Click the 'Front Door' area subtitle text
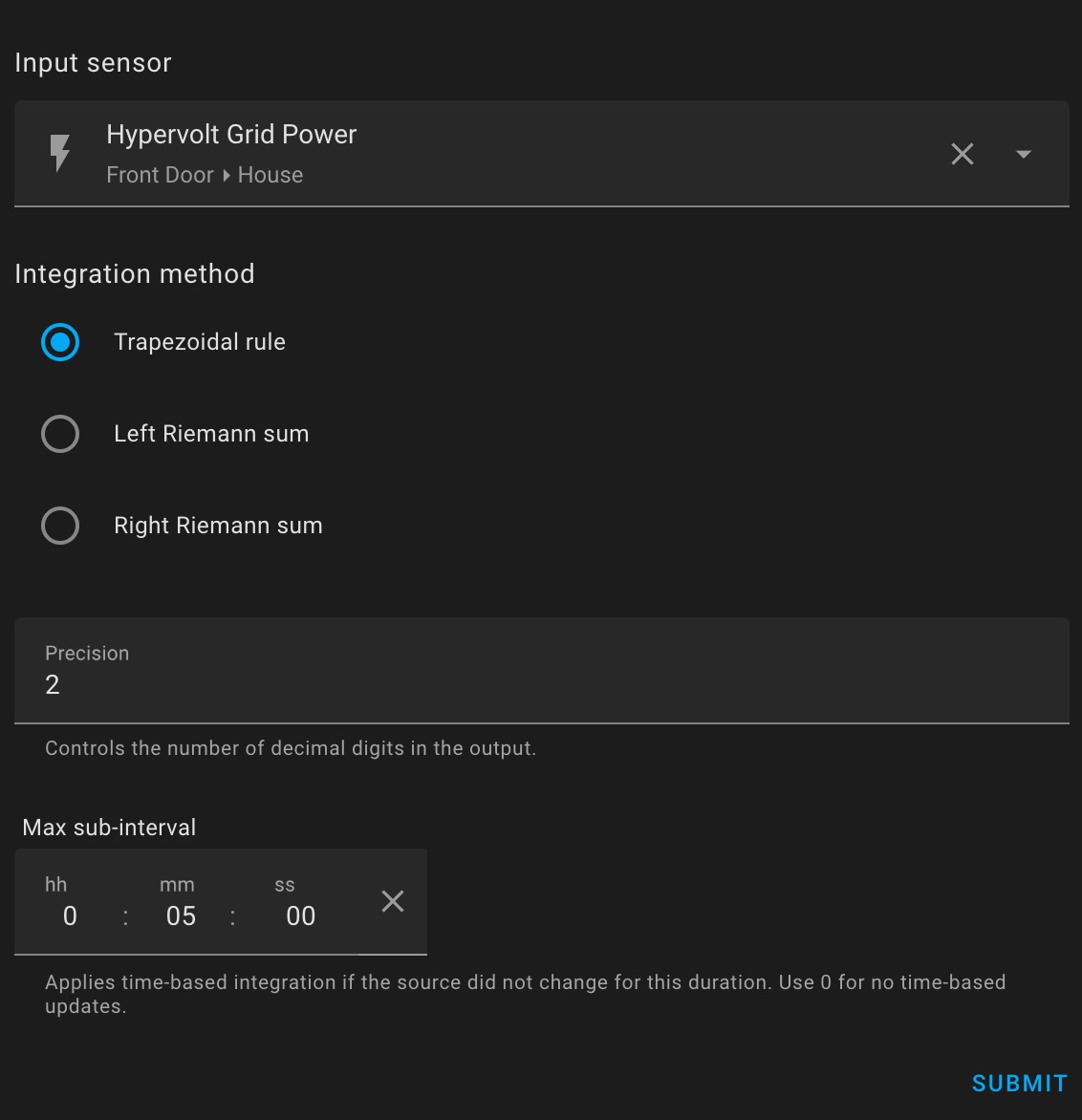Viewport: 1082px width, 1120px height. pyautogui.click(x=160, y=176)
